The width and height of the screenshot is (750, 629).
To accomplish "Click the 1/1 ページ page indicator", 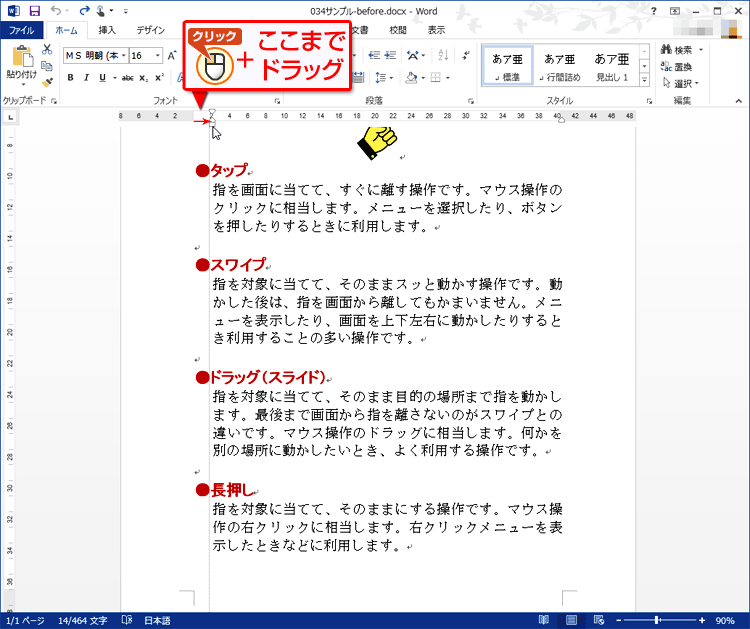I will click(25, 620).
